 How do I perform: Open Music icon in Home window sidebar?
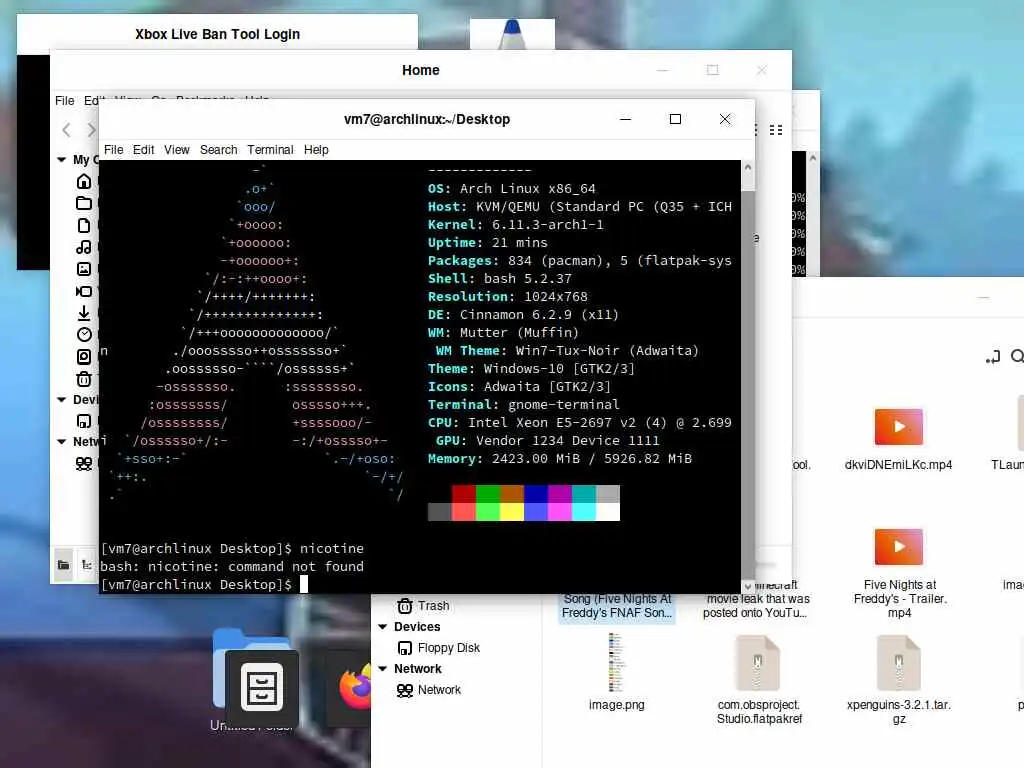(x=84, y=247)
